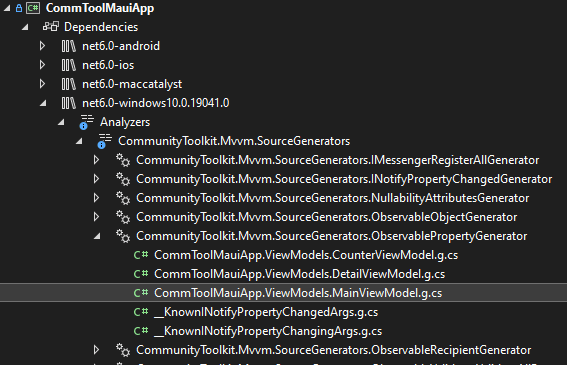This screenshot has height=365, width=567.
Task: Expand the net6.0-maccatalyst framework node
Action: point(42,84)
